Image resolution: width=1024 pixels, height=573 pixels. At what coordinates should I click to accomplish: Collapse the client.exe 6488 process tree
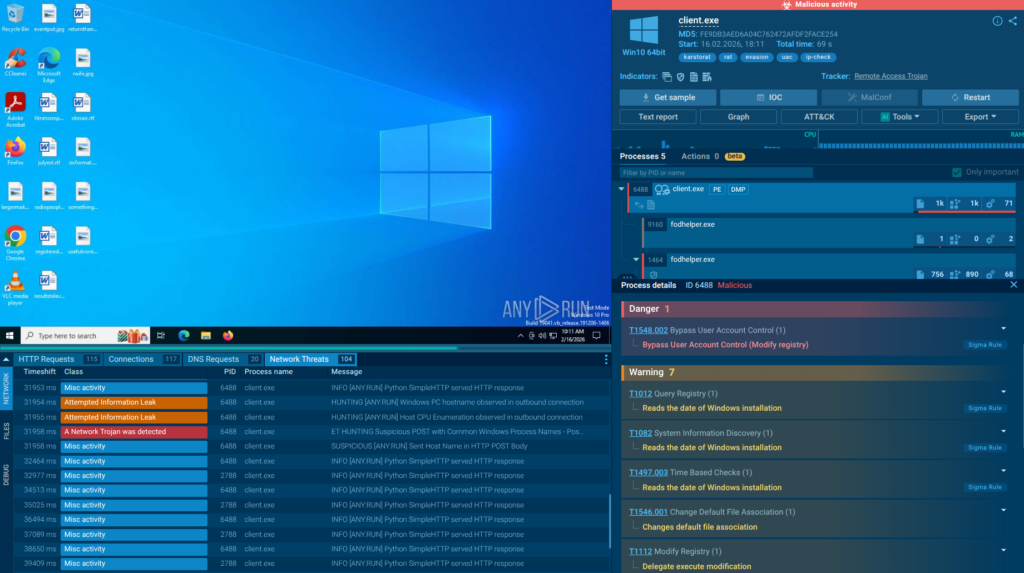point(621,189)
